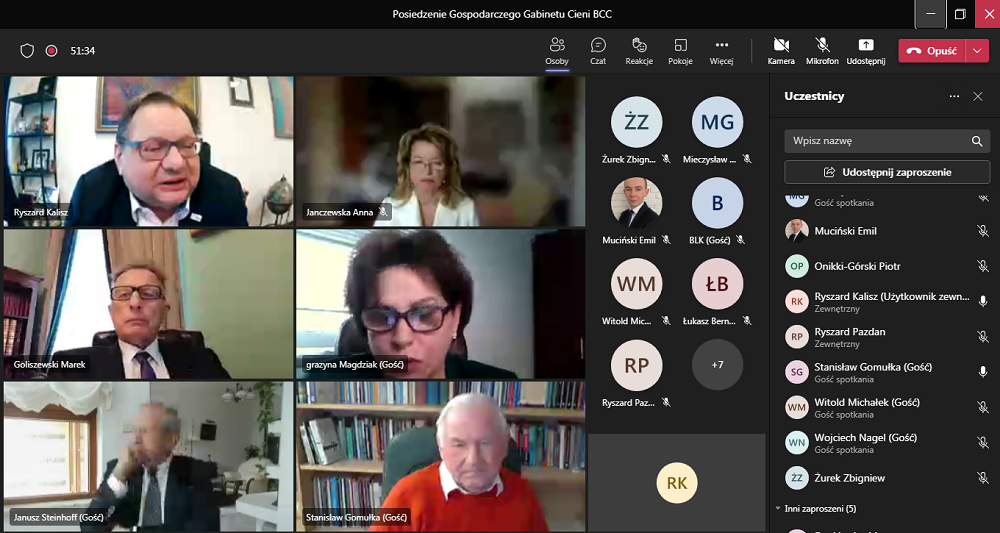Select the WM Witold Michałek avatar tile
This screenshot has width=1000, height=533.
click(x=636, y=284)
